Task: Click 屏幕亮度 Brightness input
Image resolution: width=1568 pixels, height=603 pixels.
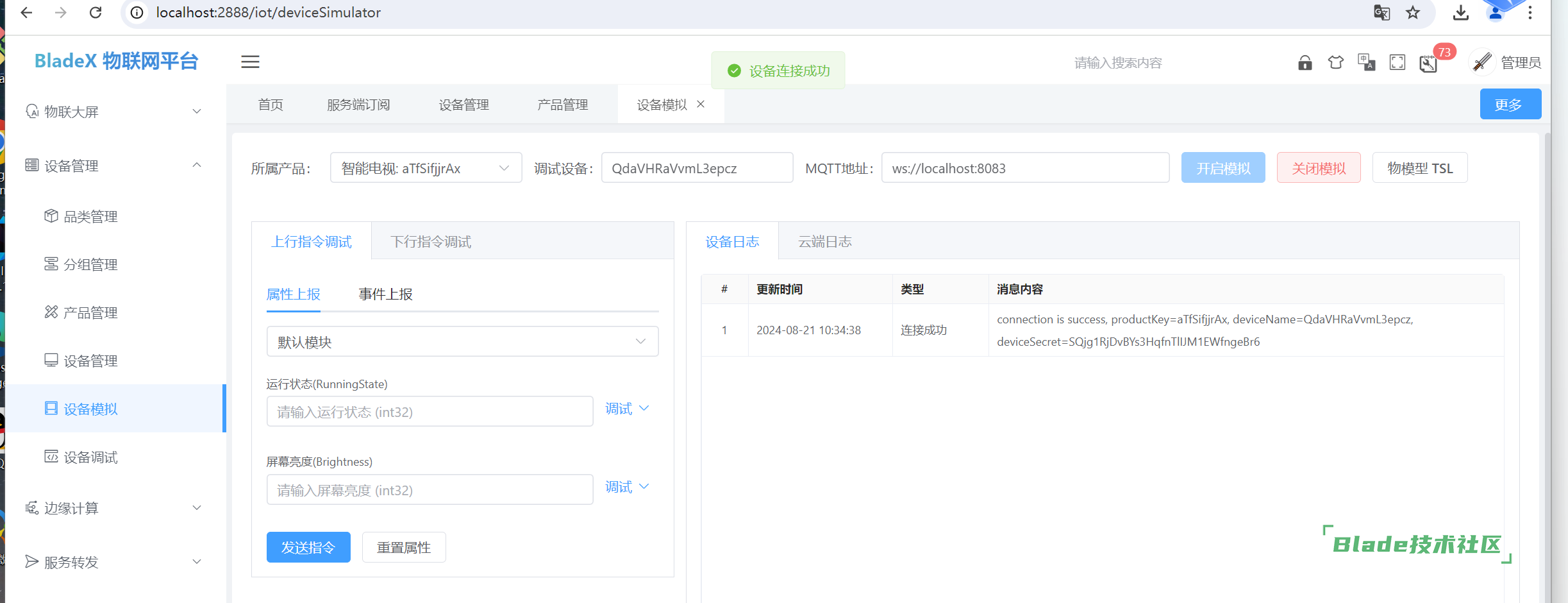Action: pyautogui.click(x=430, y=489)
